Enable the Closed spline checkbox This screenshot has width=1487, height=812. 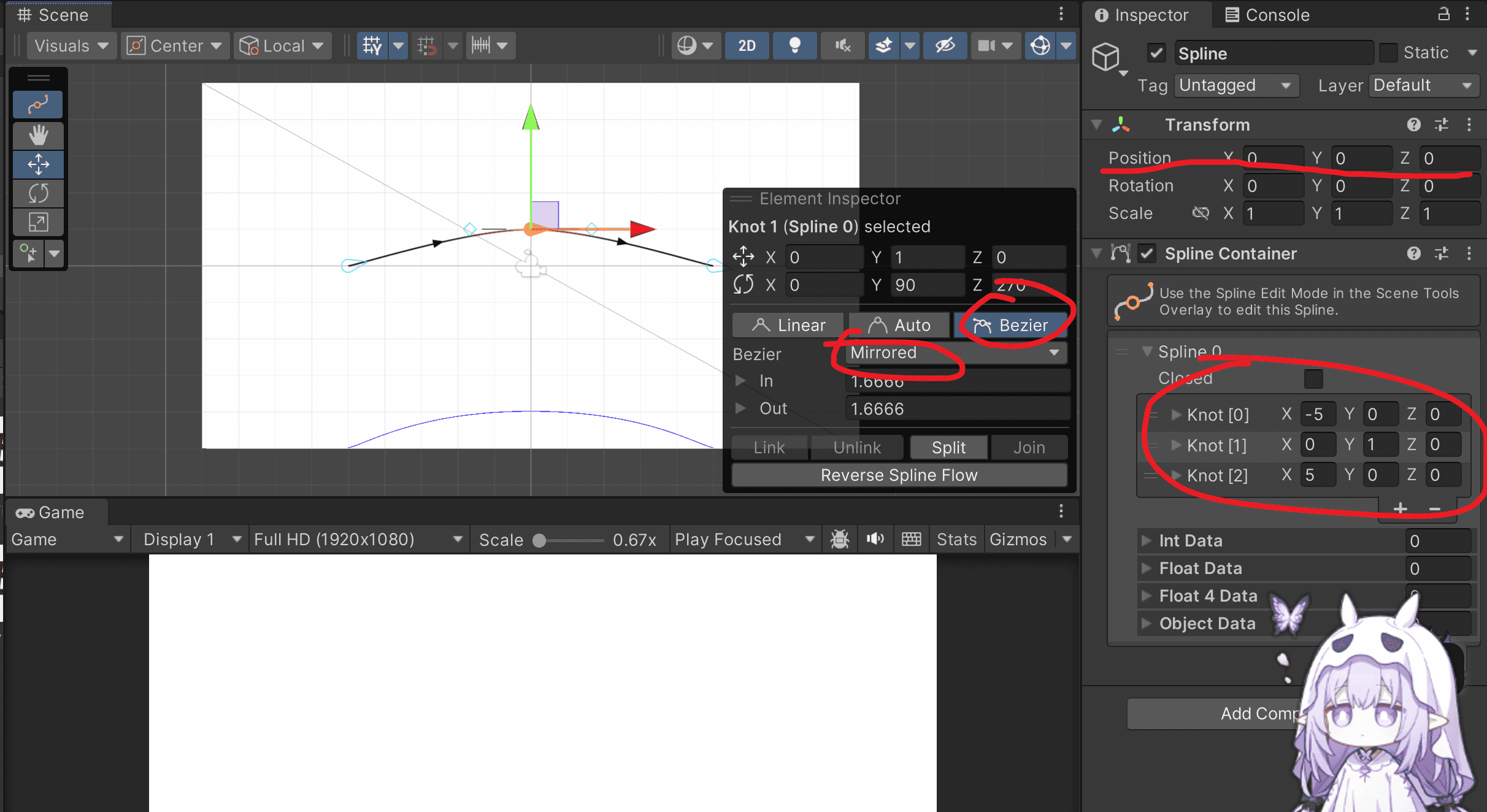1313,378
